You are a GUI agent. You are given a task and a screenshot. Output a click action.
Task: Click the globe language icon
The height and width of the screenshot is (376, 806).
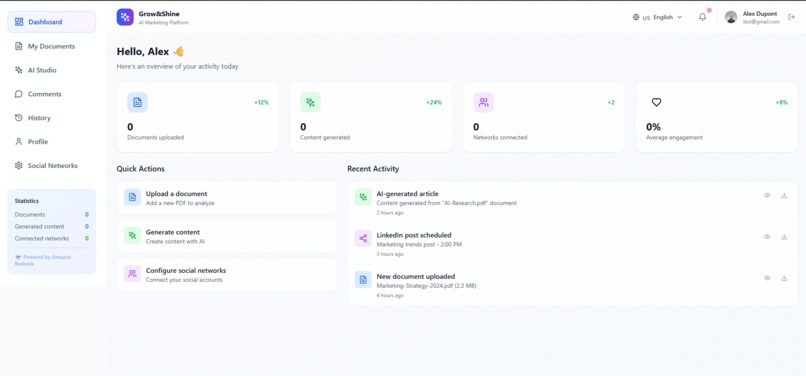coord(636,17)
